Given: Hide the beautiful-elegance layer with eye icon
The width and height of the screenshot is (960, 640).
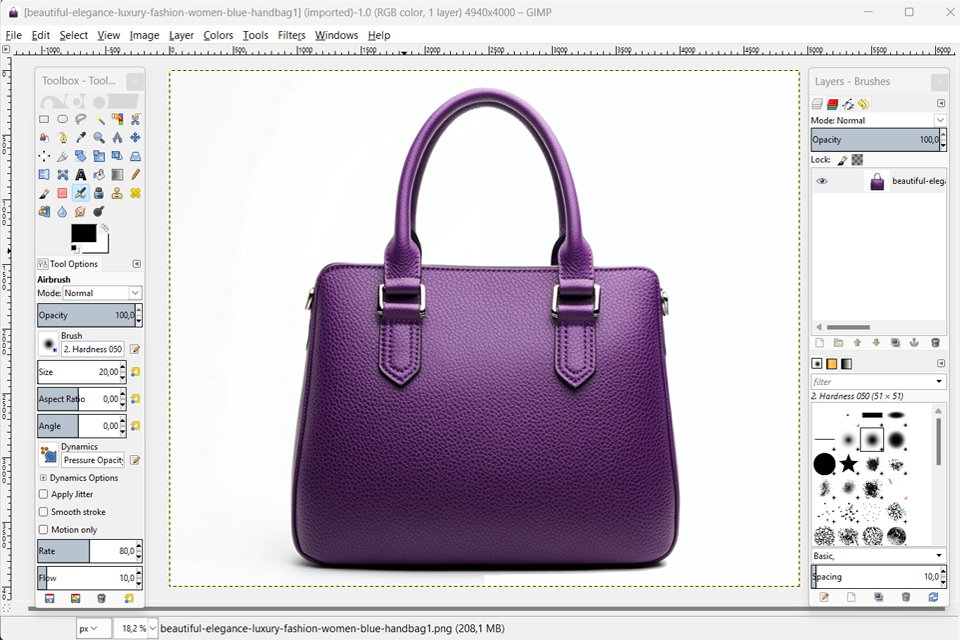Looking at the screenshot, I should coord(822,181).
